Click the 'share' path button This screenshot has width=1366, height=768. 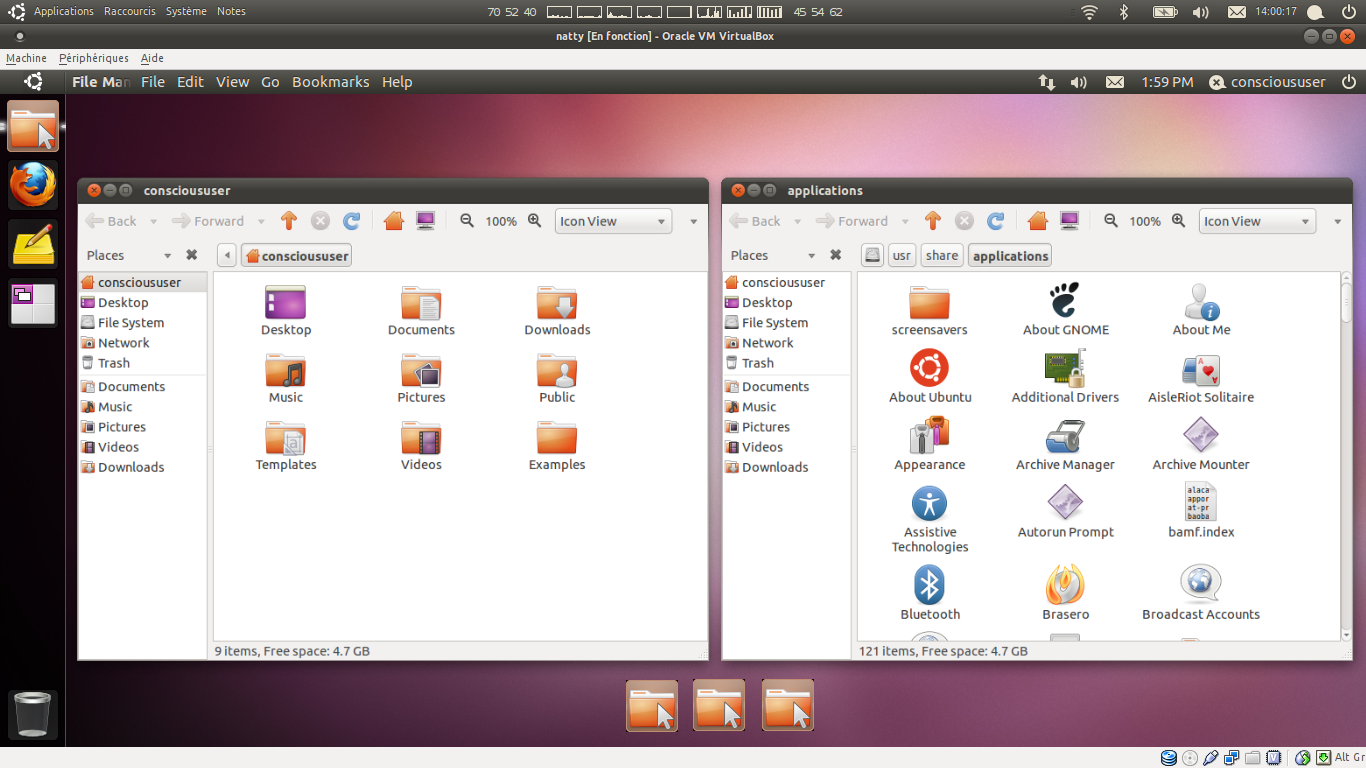point(941,256)
